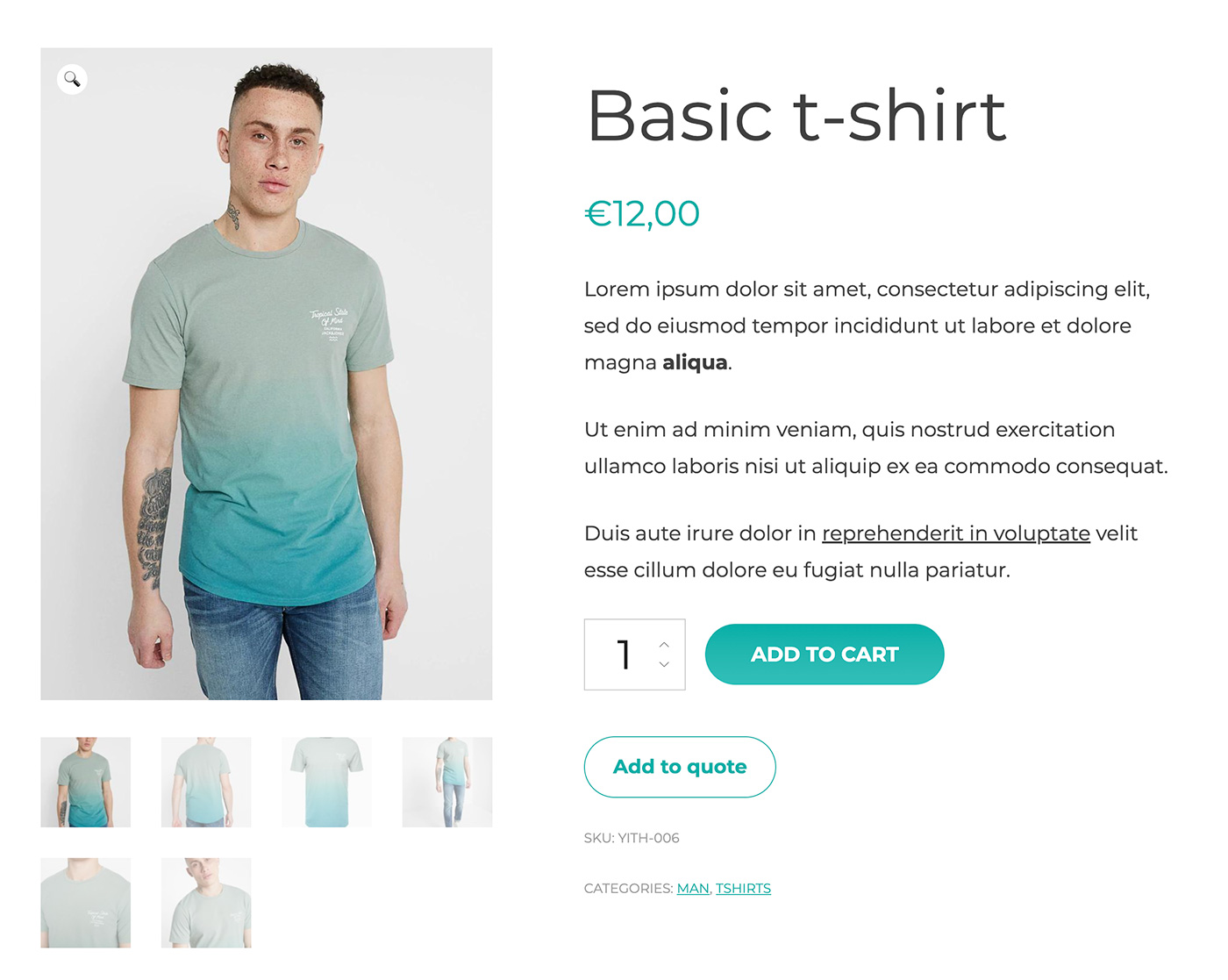Click the magnifier zoom icon on product image

tap(72, 79)
